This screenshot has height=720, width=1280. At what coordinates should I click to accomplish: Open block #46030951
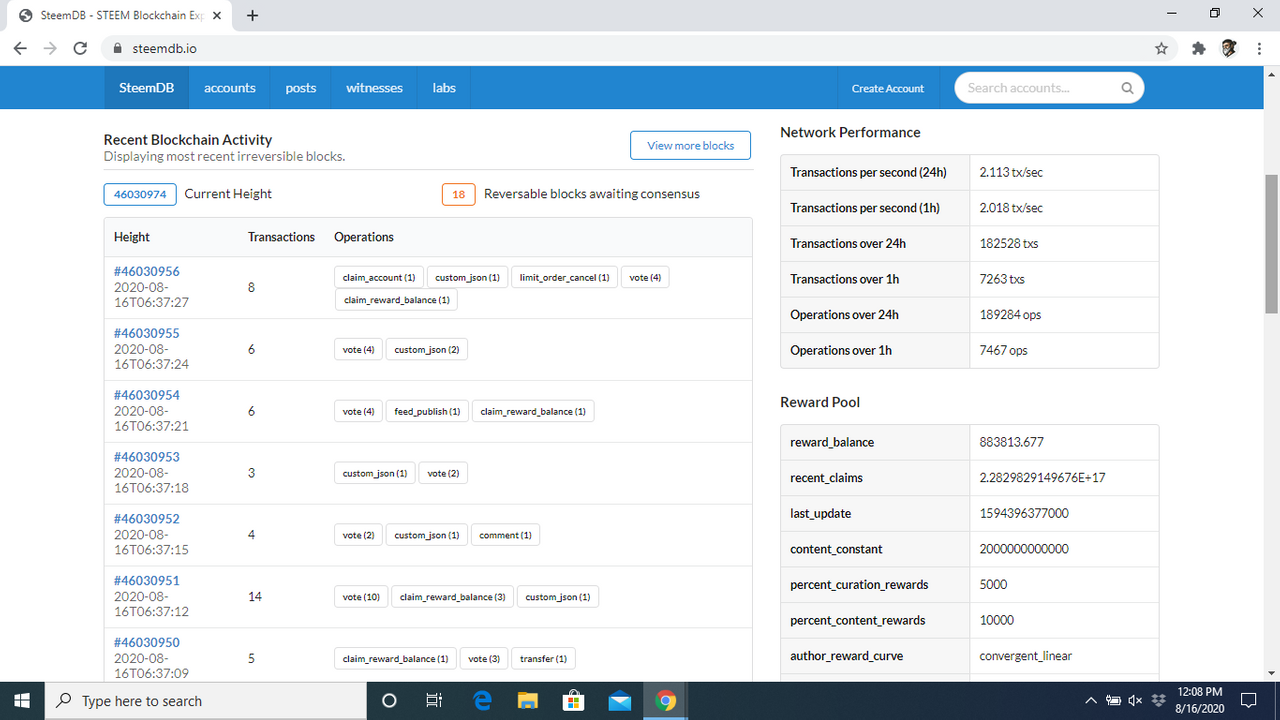click(146, 581)
